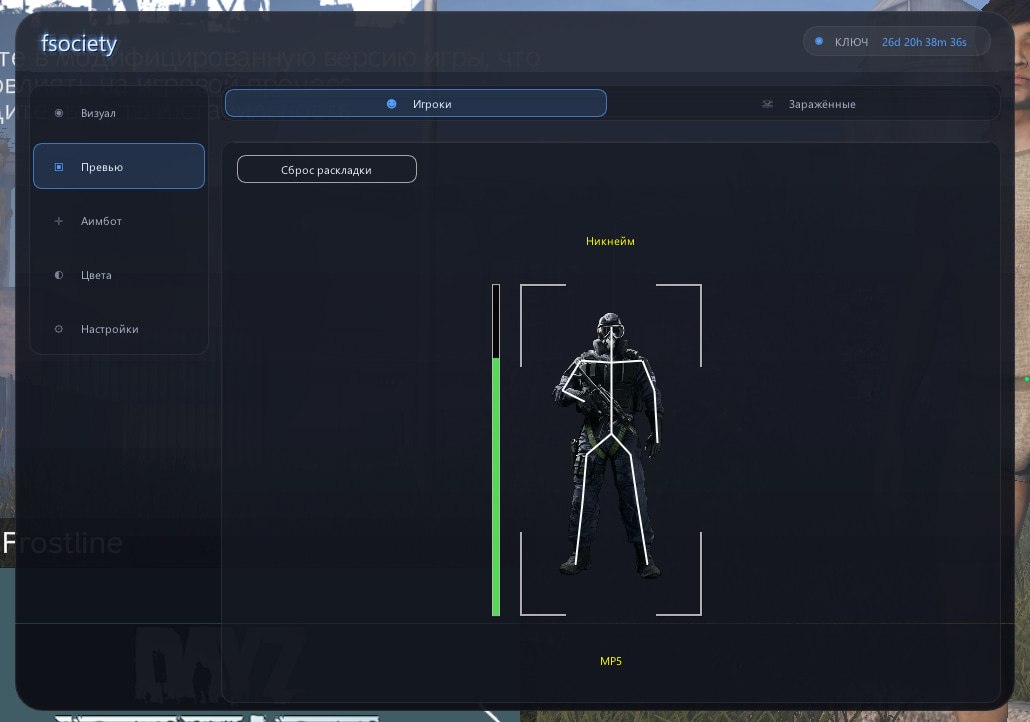The width and height of the screenshot is (1030, 722).
Task: Select the Превью sidebar item
Action: pyautogui.click(x=119, y=166)
